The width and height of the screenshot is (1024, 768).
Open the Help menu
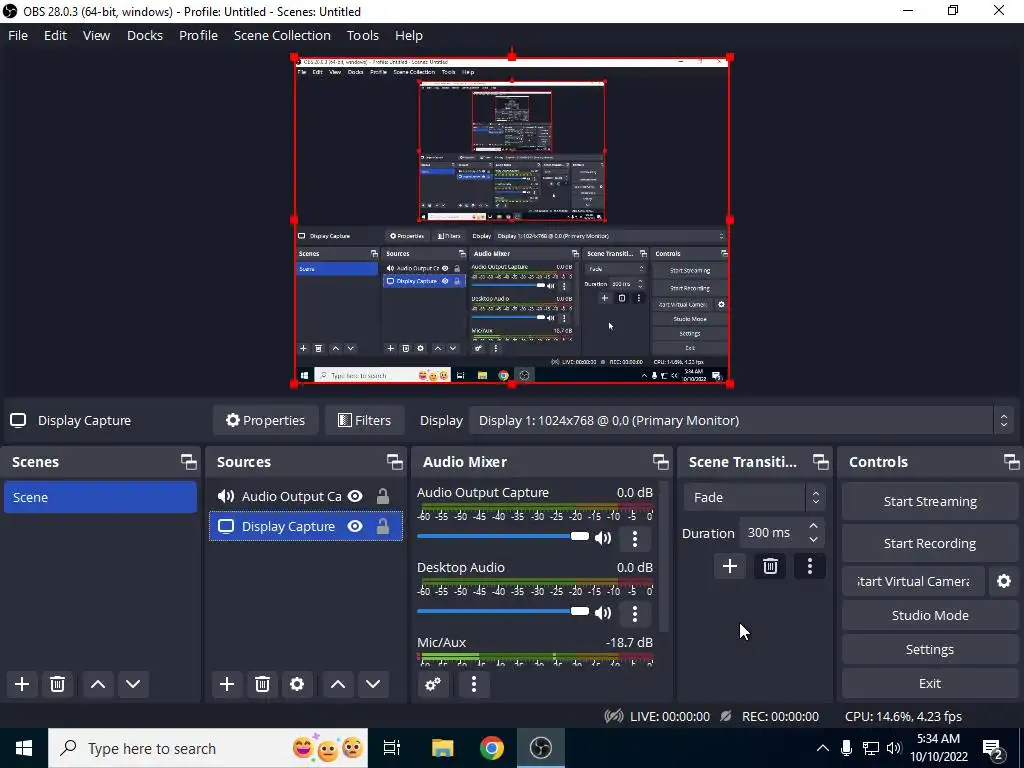tap(409, 35)
